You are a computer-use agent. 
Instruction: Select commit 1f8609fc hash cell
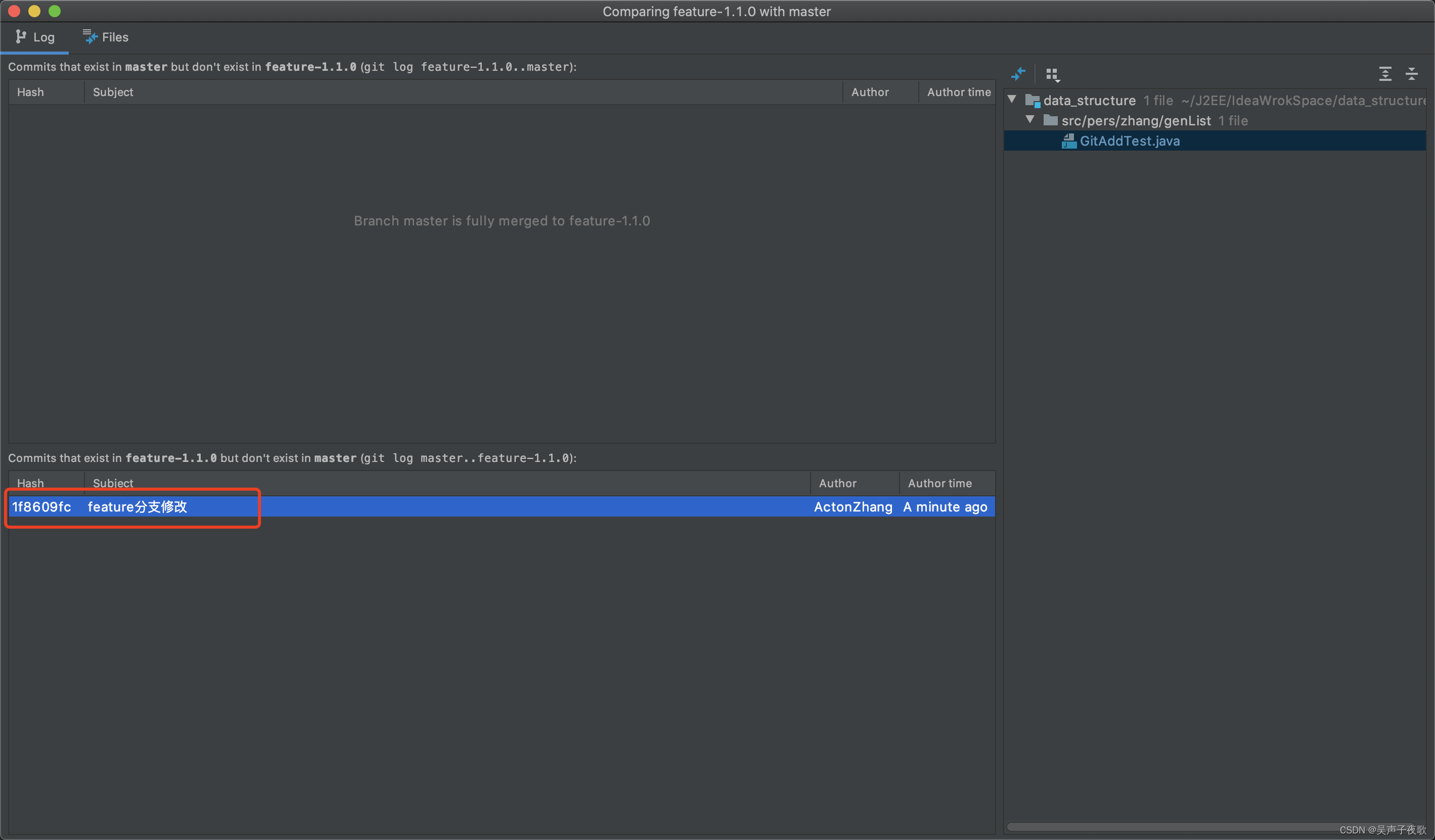pyautogui.click(x=41, y=507)
